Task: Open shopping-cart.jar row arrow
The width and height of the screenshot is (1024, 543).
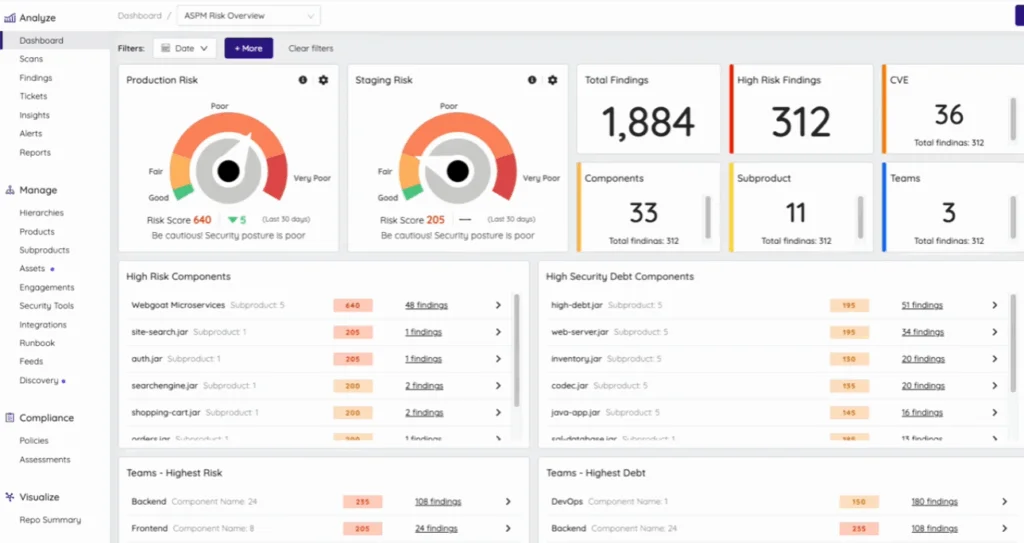Action: [x=498, y=412]
